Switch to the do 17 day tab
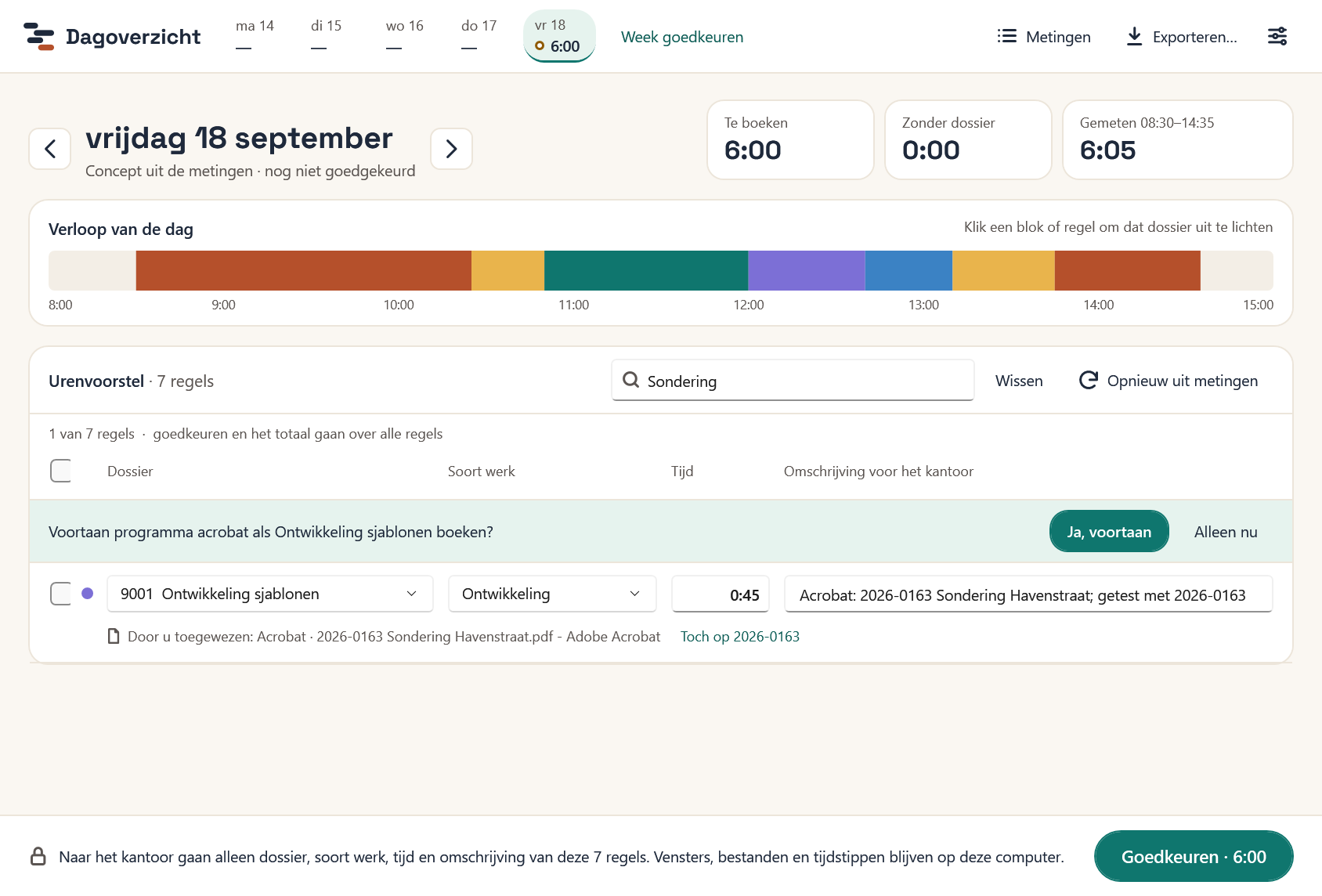The height and width of the screenshot is (896, 1322). (479, 36)
